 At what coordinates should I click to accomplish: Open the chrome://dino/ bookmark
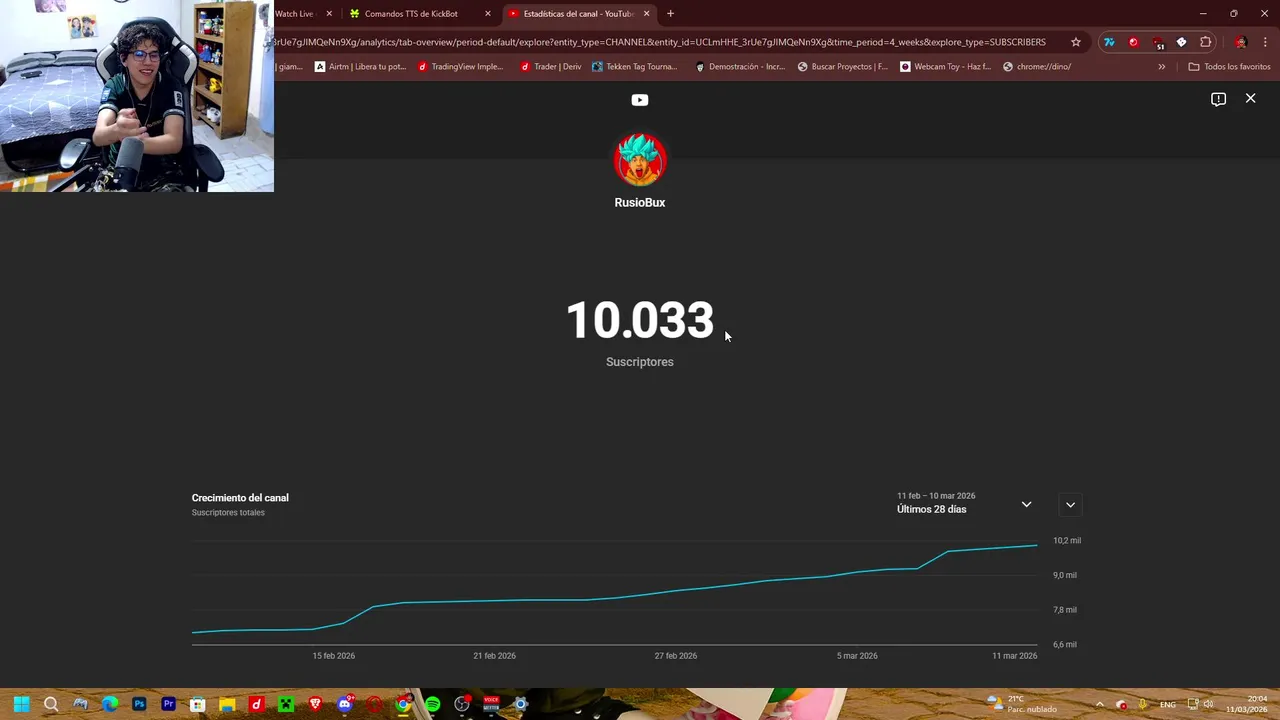pos(1037,67)
